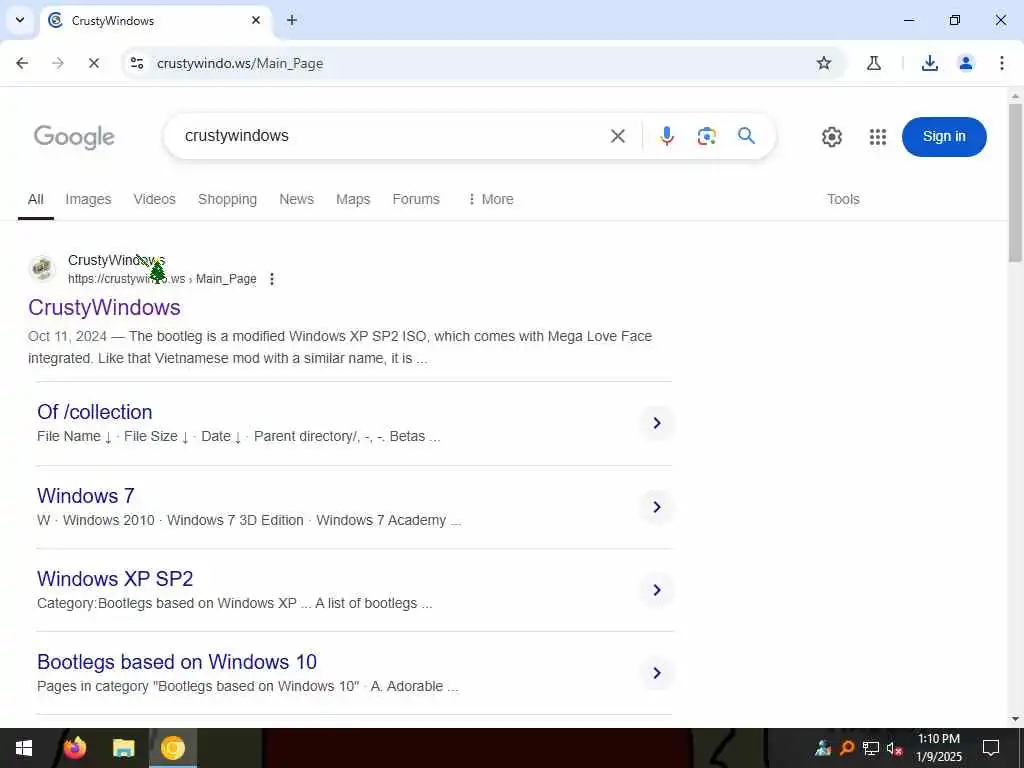Click the page vertical scrollbar thumb
The width and height of the screenshot is (1024, 768).
click(1016, 183)
